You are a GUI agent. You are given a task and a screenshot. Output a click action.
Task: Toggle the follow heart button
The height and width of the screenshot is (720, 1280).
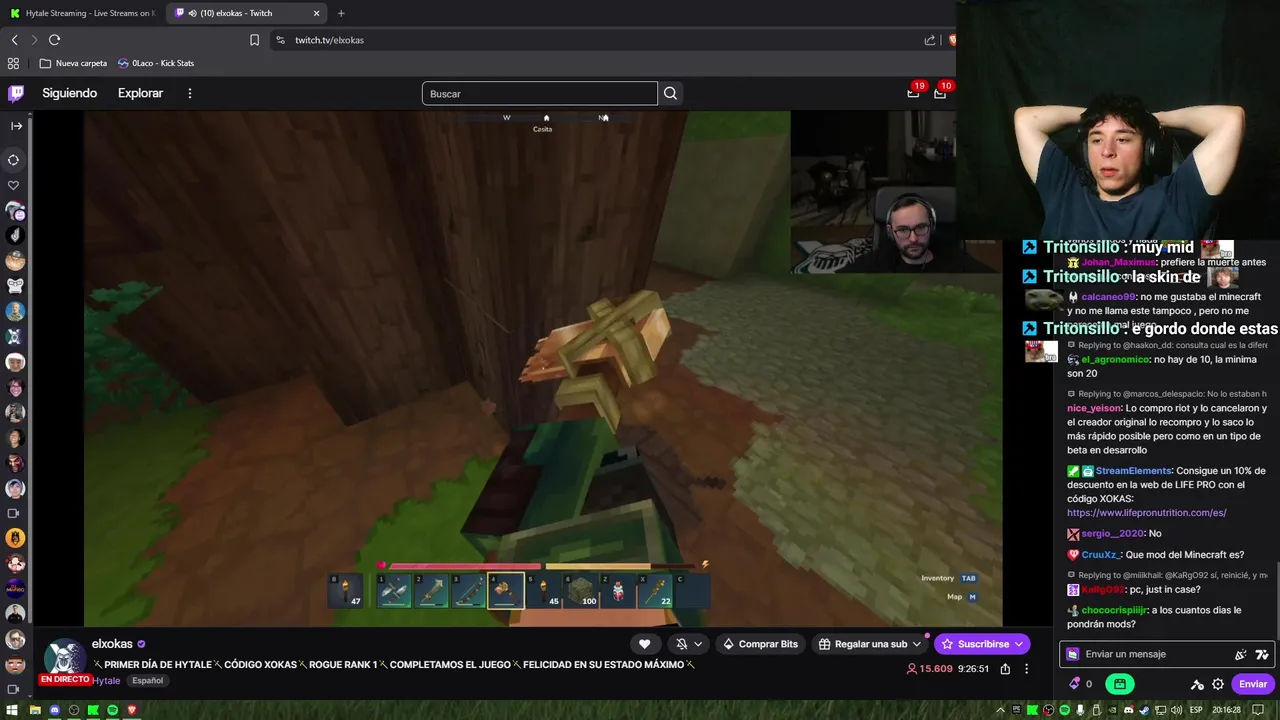[x=645, y=644]
